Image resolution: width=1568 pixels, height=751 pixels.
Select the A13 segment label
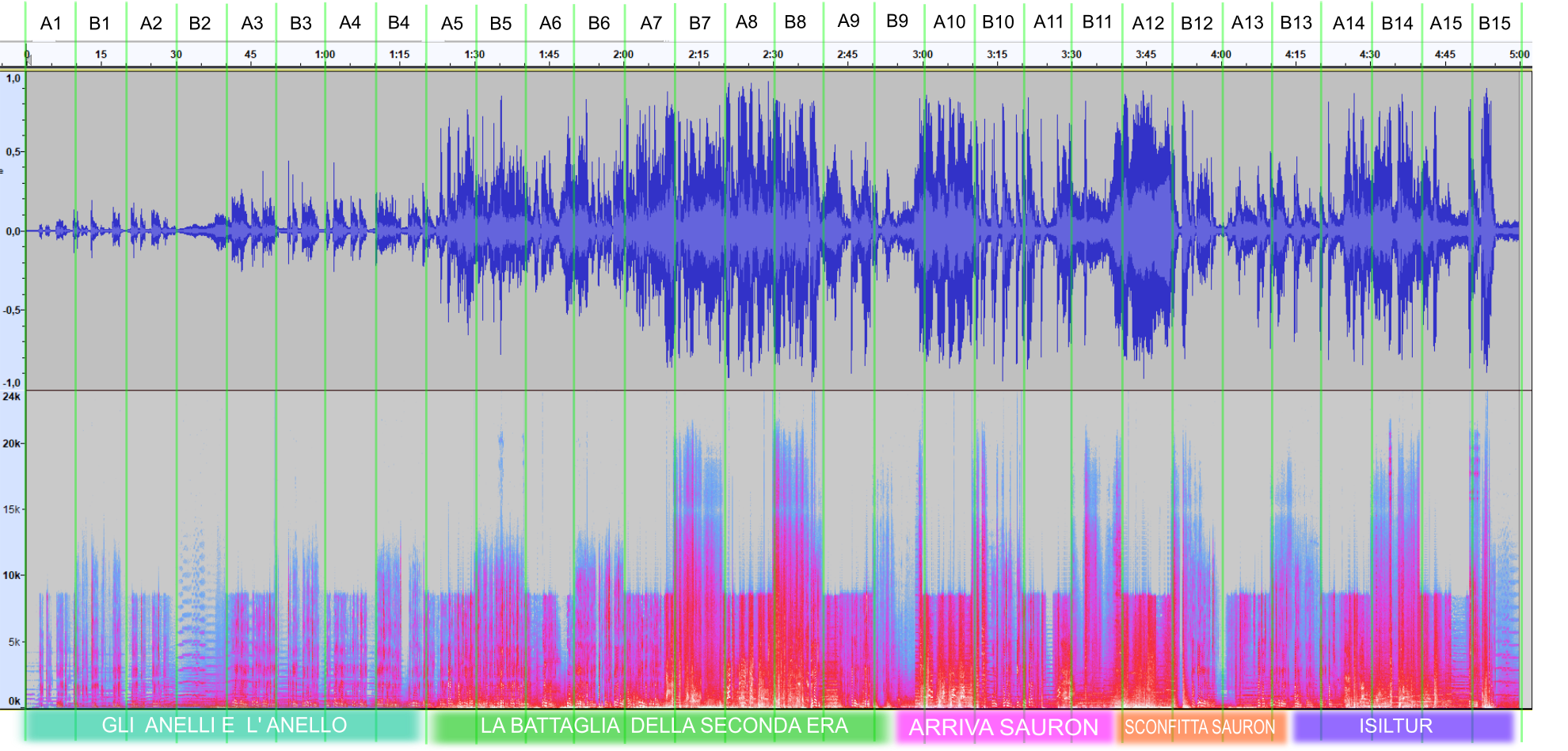tap(1247, 23)
